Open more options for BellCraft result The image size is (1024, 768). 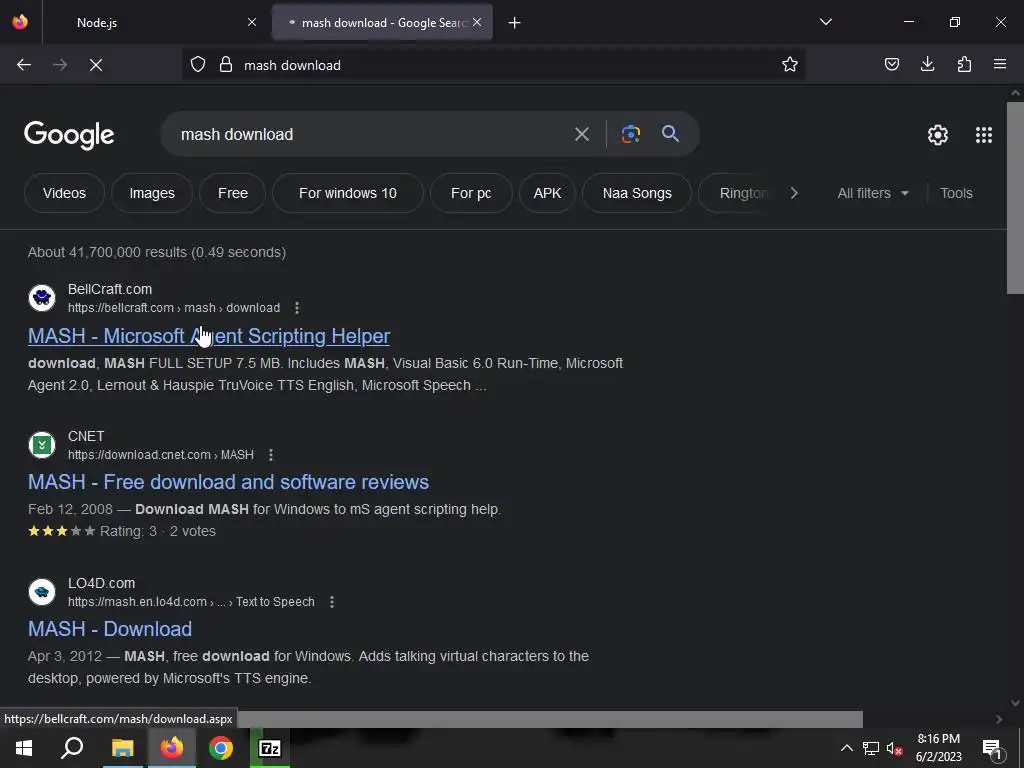[x=297, y=308]
